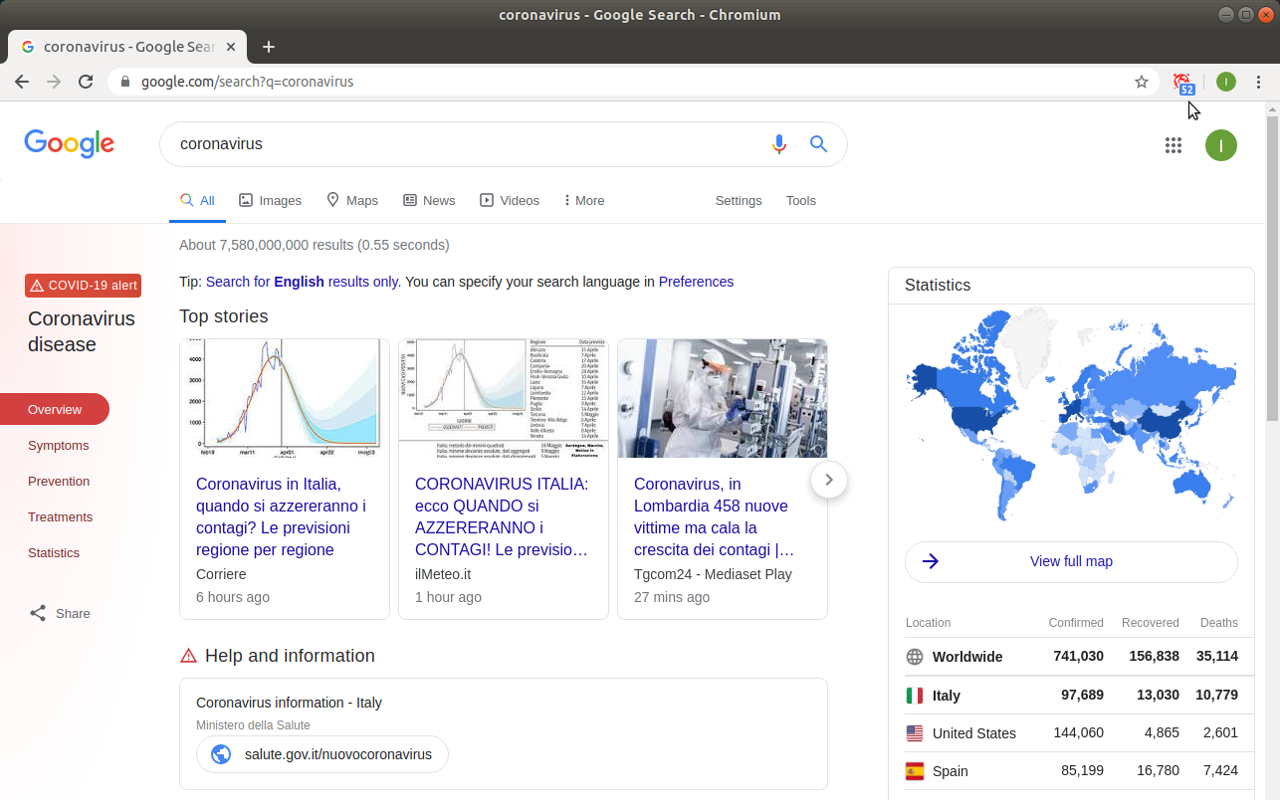
Task: Go back to the previous page
Action: pos(22,82)
